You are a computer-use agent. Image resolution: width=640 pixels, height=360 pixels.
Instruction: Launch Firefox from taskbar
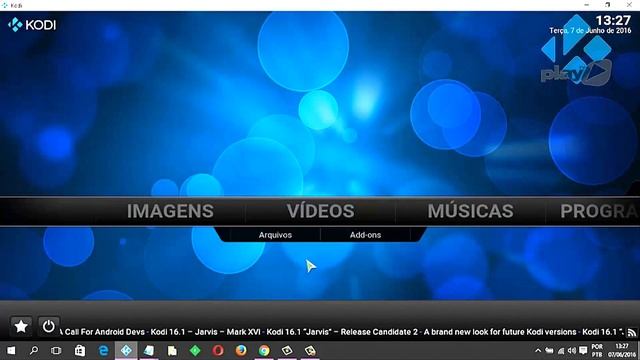tap(241, 351)
